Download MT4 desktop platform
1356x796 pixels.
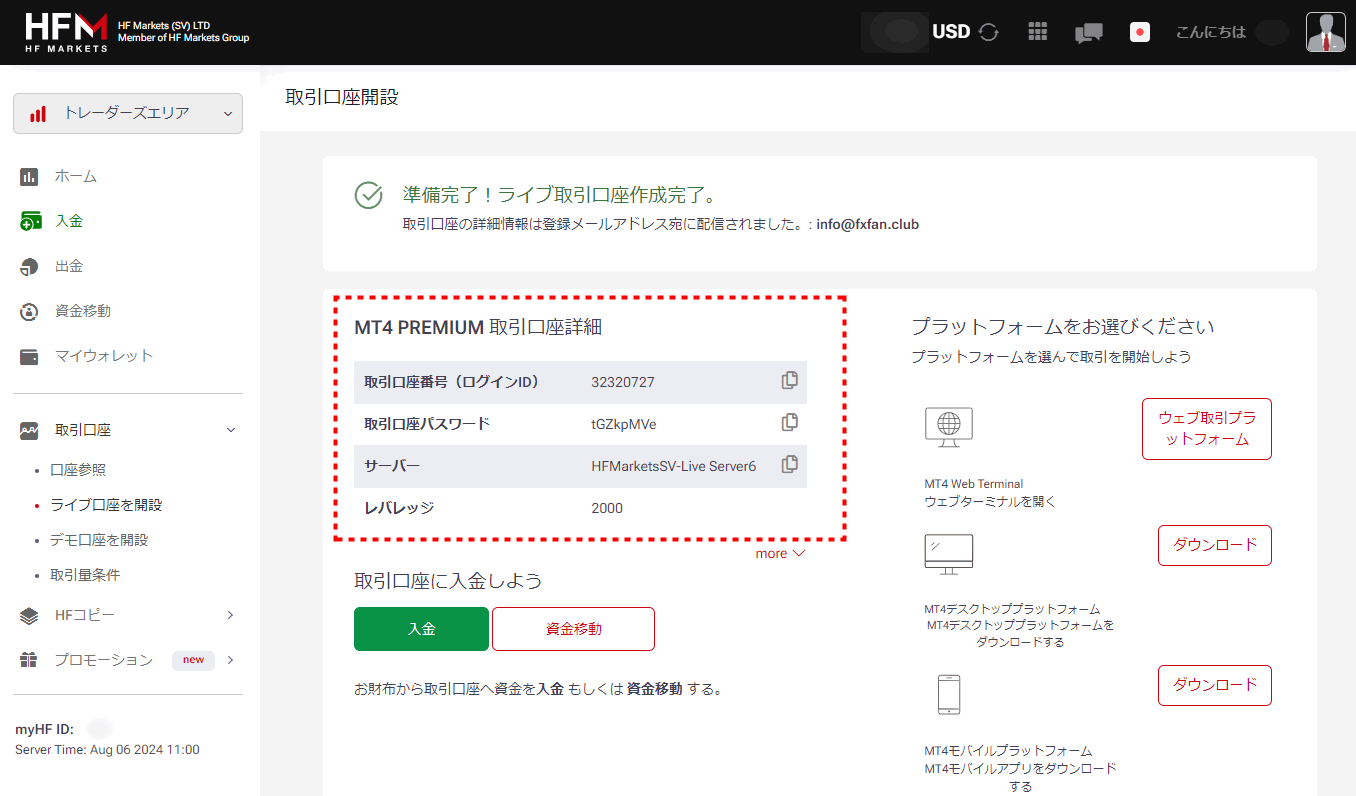[x=1215, y=546]
